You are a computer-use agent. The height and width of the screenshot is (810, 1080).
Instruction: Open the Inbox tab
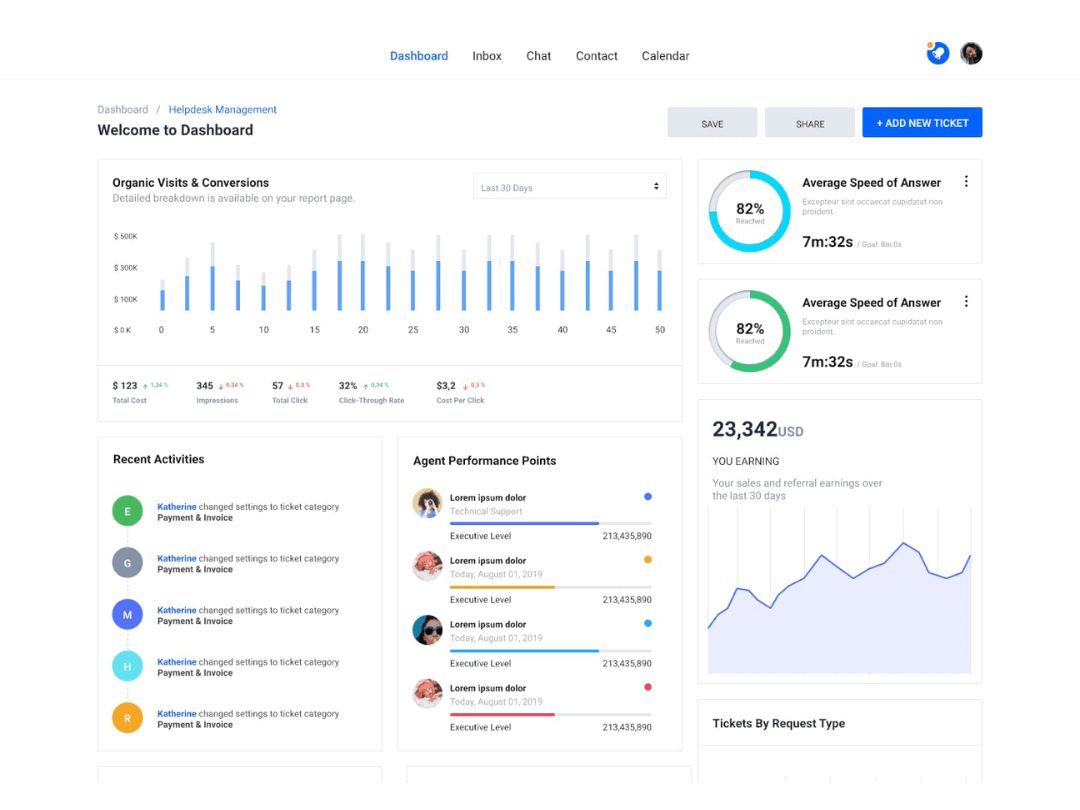click(x=487, y=56)
